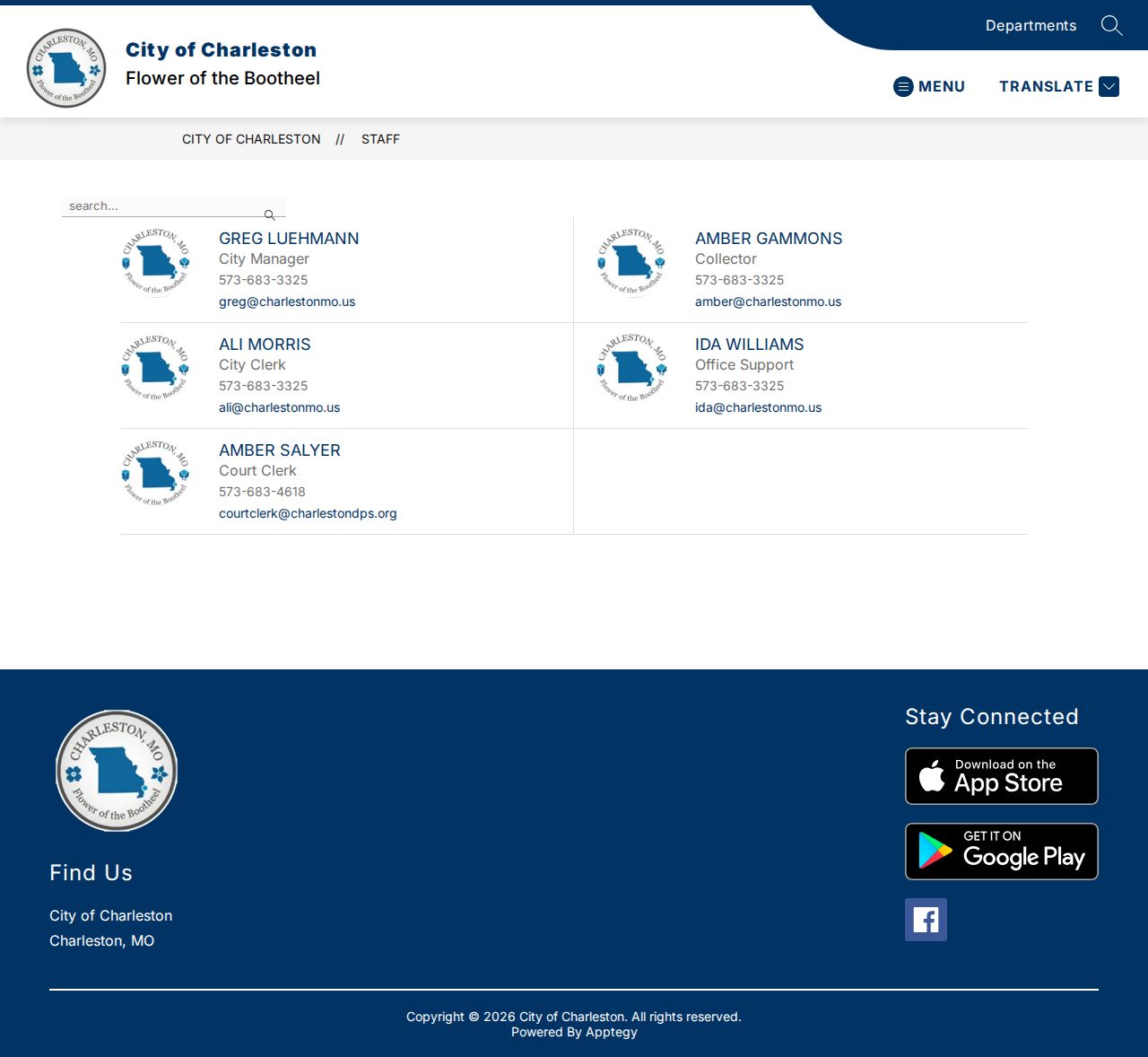The width and height of the screenshot is (1148, 1057).
Task: Email amber@charlestonmo.us
Action: click(x=768, y=301)
